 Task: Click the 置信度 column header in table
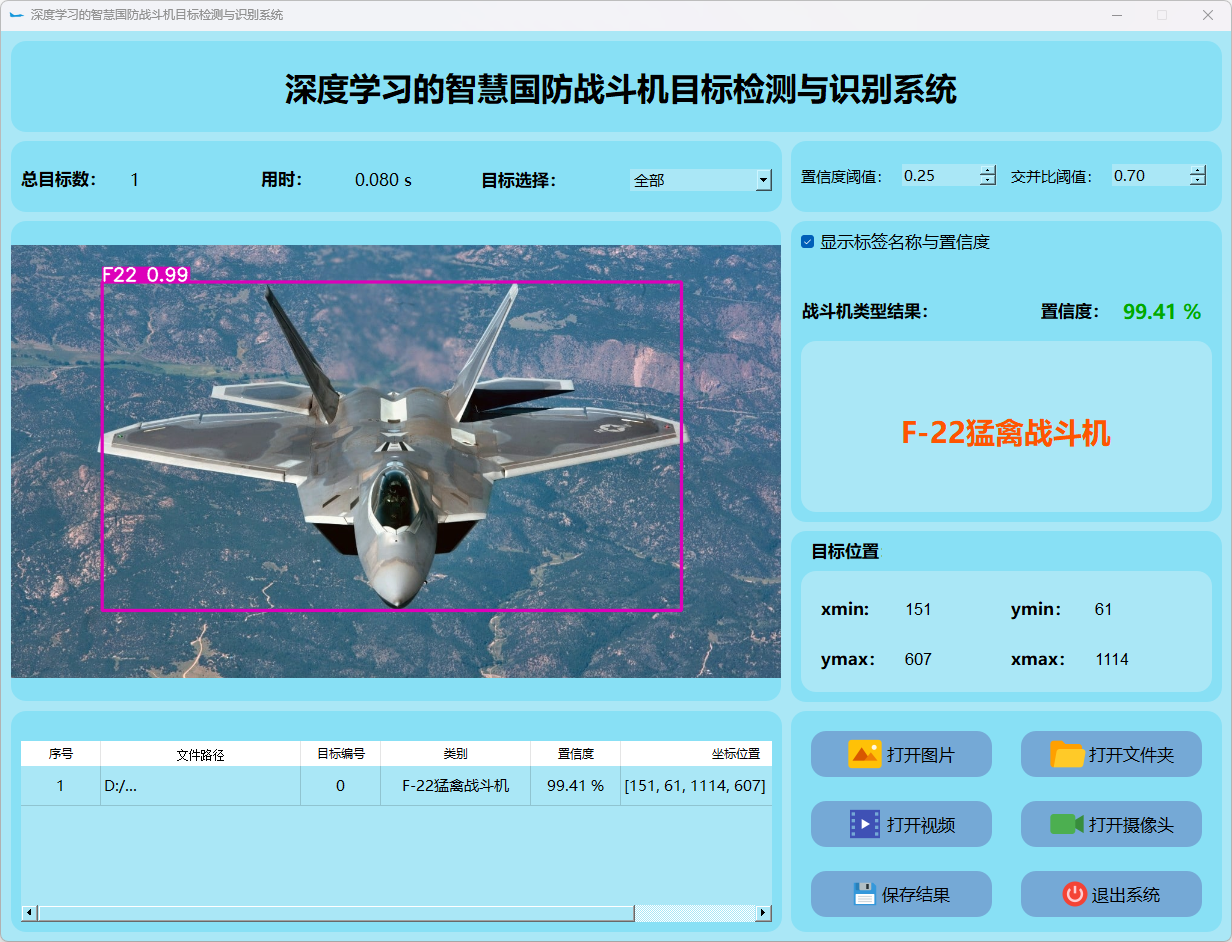(x=575, y=754)
